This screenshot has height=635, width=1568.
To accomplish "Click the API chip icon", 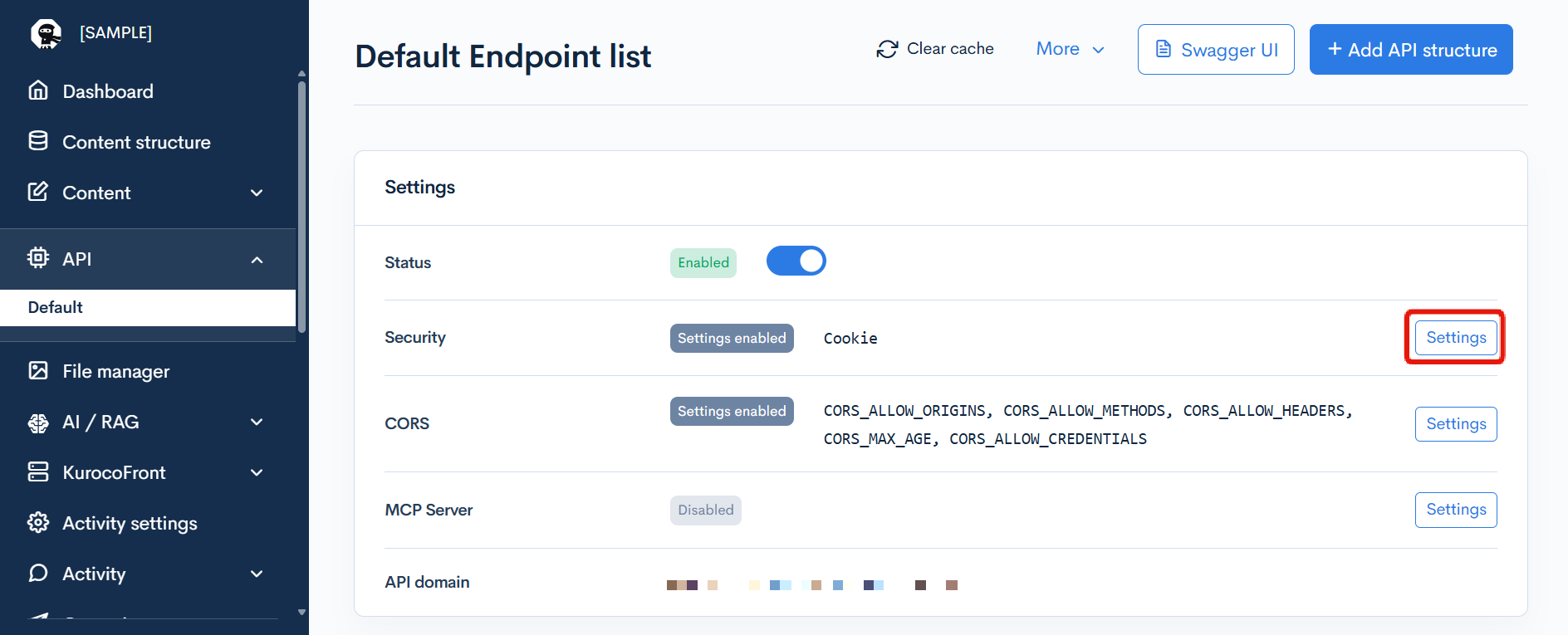I will click(38, 258).
